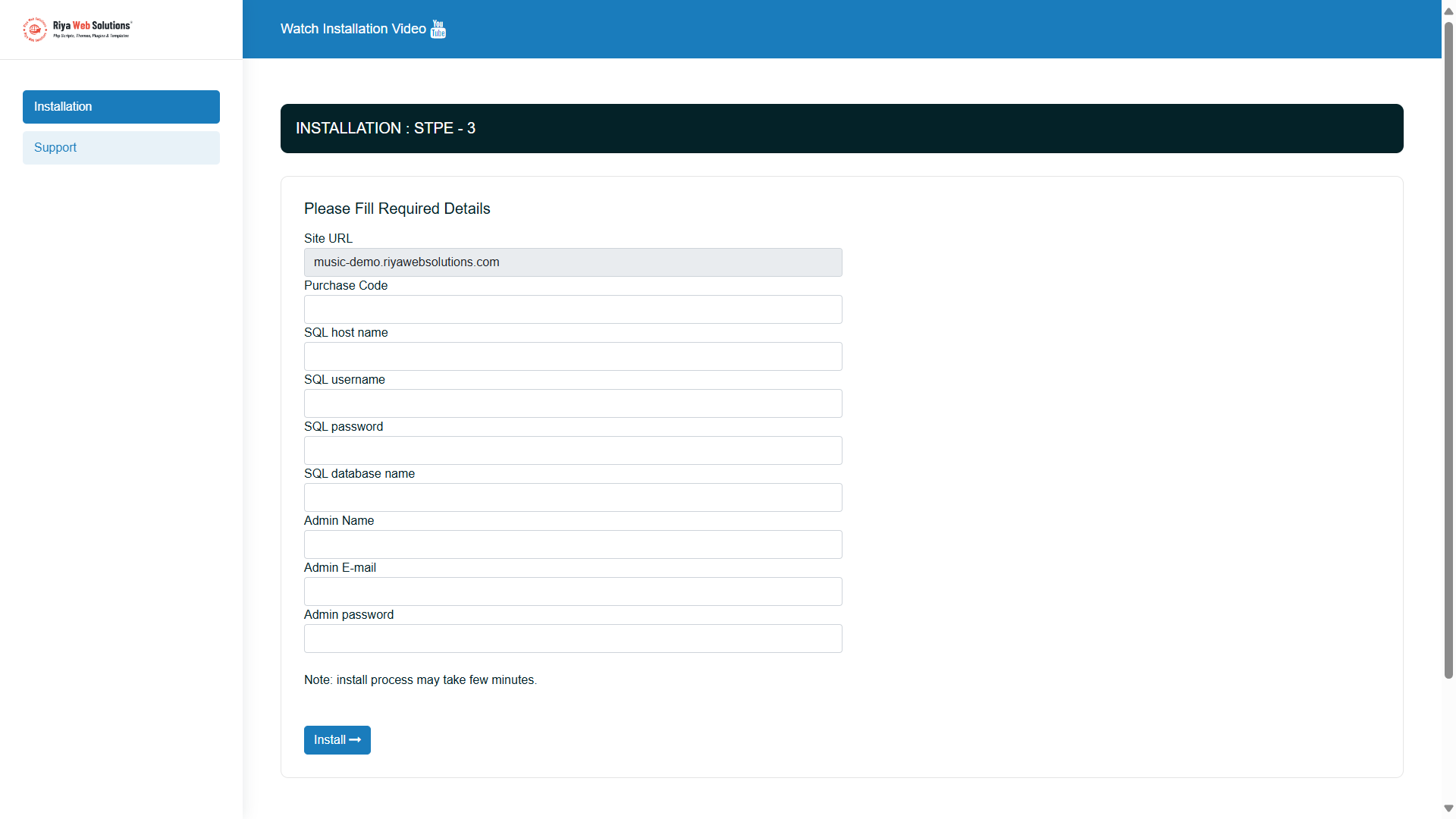This screenshot has height=819, width=1456.
Task: Click the Installation Step 3 header banner
Action: point(842,129)
